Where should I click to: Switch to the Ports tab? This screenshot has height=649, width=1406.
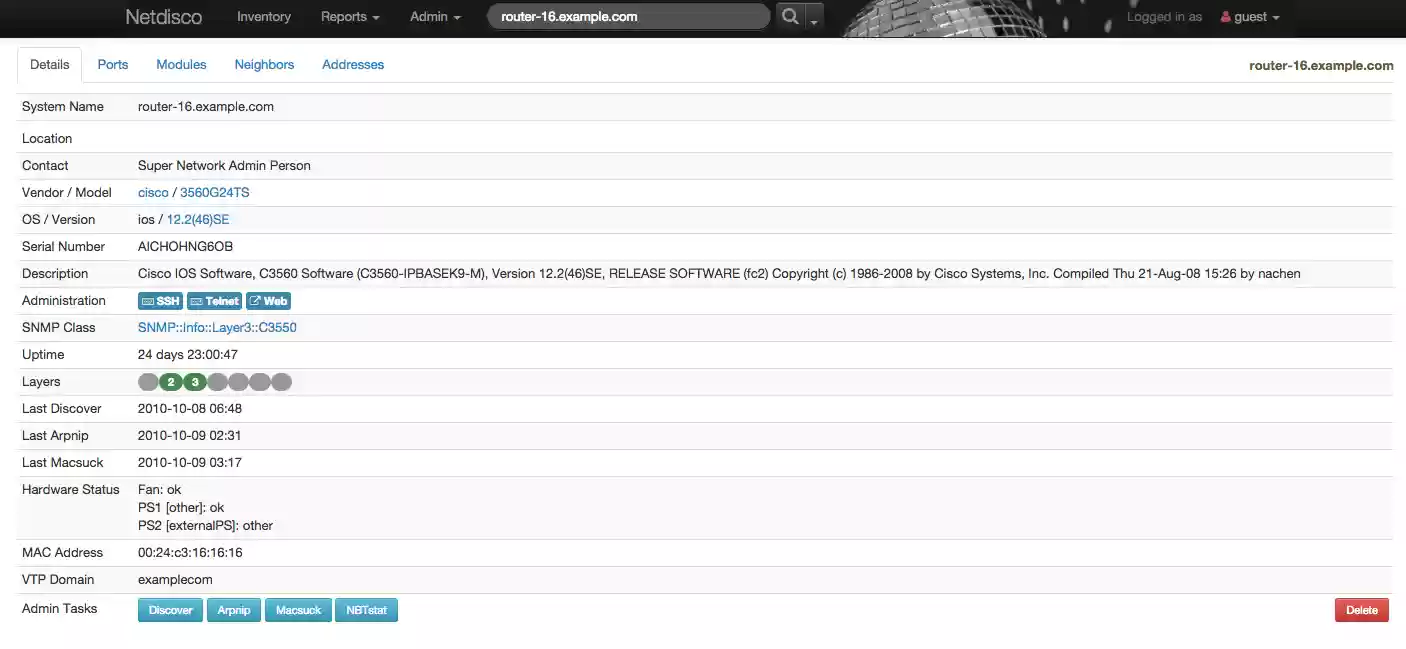[x=112, y=64]
